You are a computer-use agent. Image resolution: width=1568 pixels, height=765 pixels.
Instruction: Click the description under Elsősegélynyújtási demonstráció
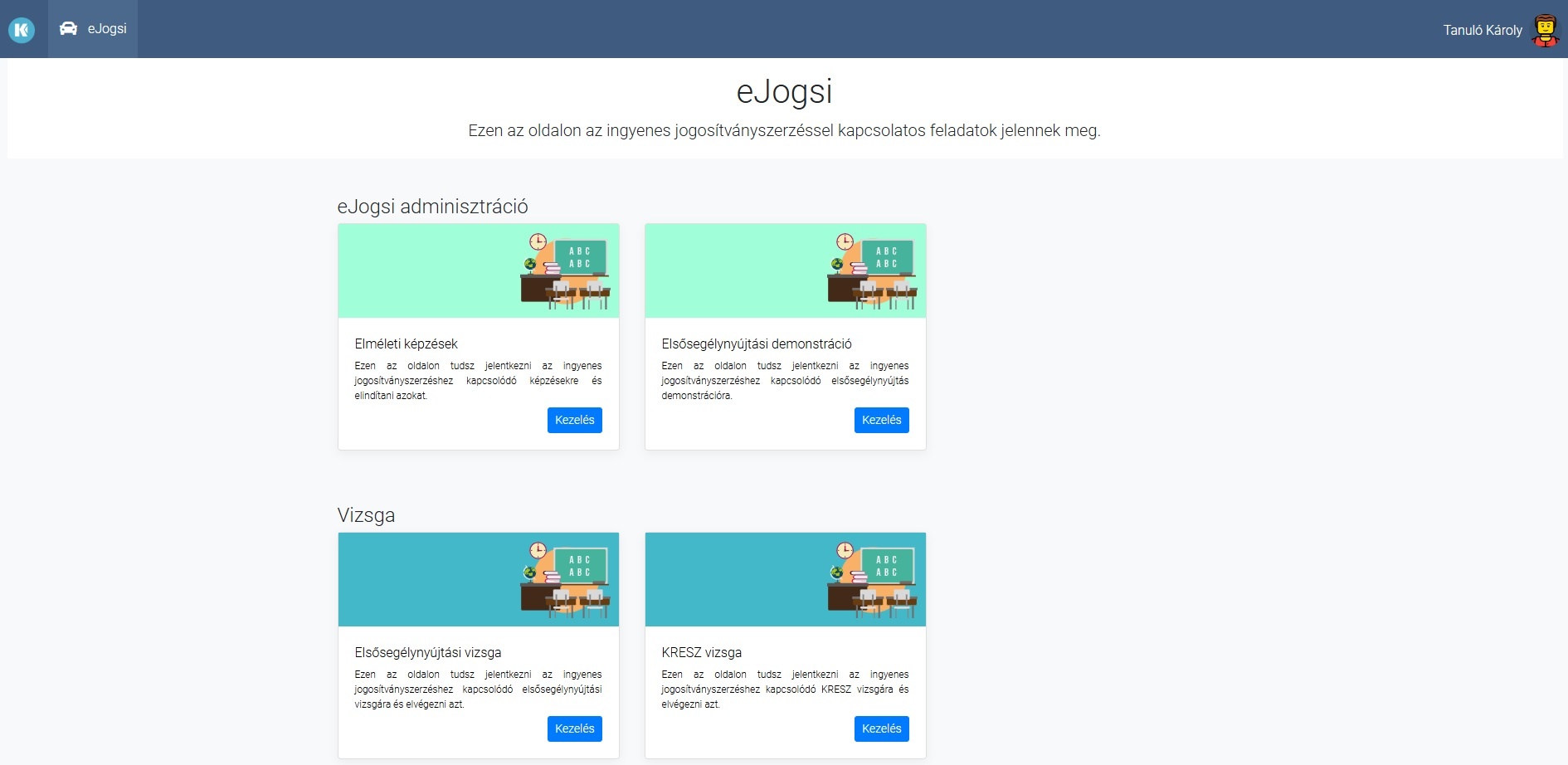(785, 381)
